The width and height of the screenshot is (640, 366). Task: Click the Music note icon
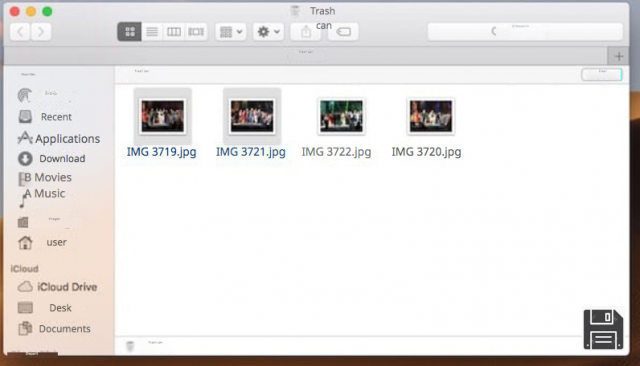[x=24, y=200]
